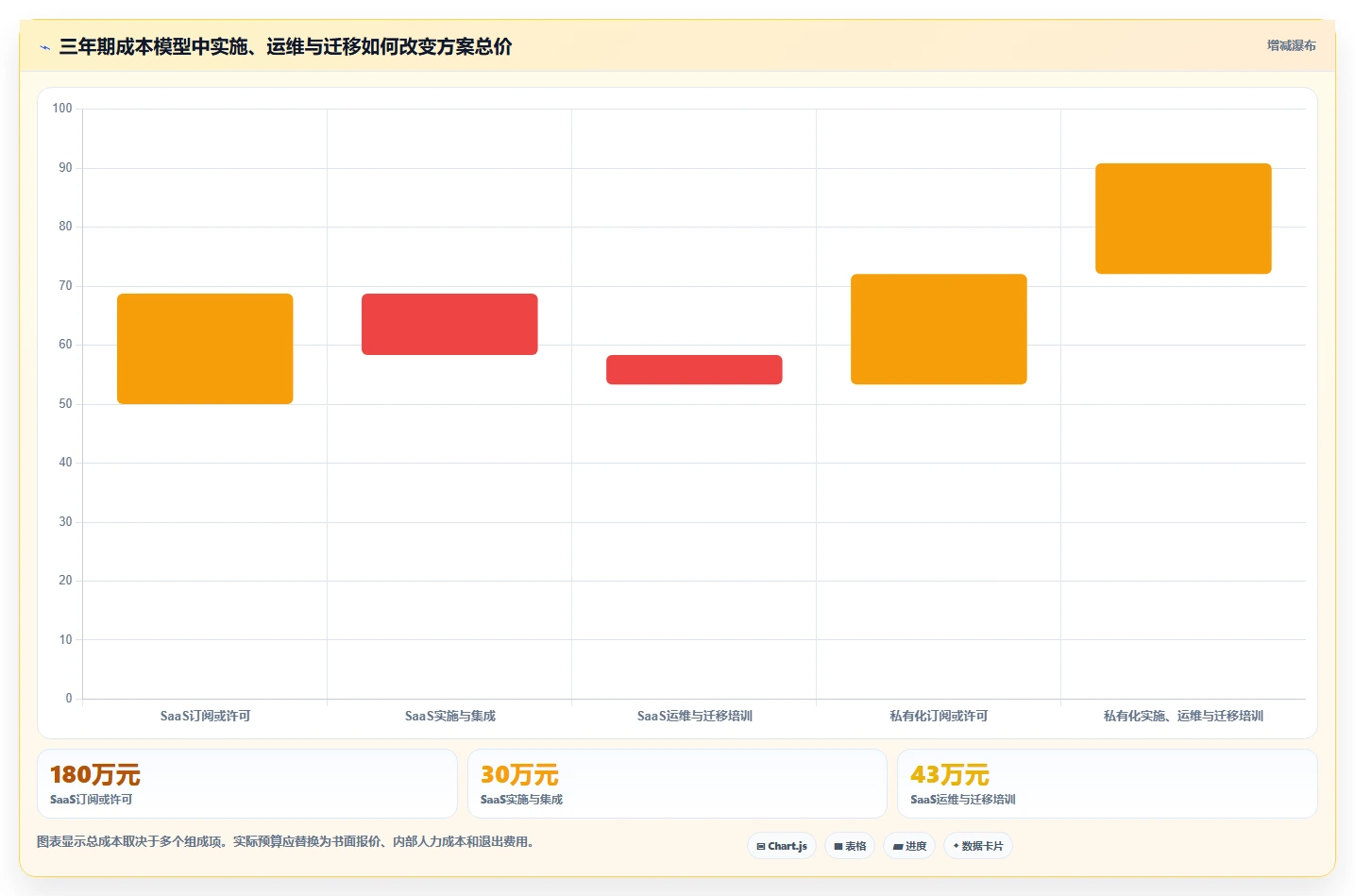Viewport: 1355px width, 896px height.
Task: Click x-axis label SaaS运维与迁移培训
Action: point(694,716)
